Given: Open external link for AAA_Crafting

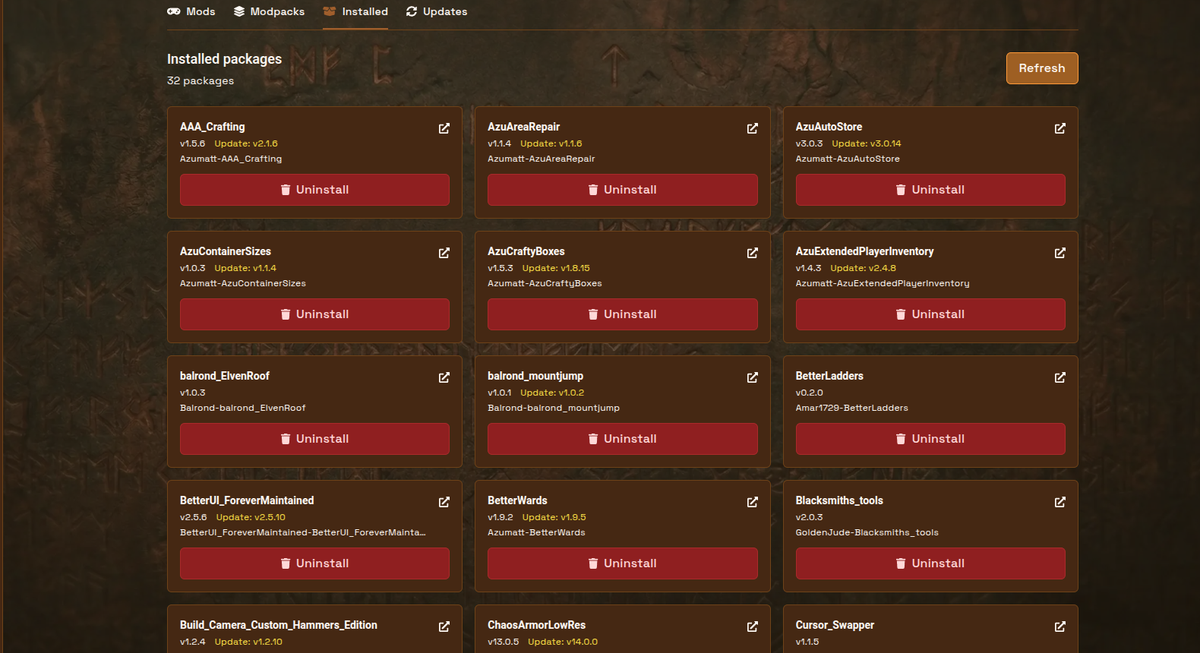Looking at the screenshot, I should (x=444, y=128).
